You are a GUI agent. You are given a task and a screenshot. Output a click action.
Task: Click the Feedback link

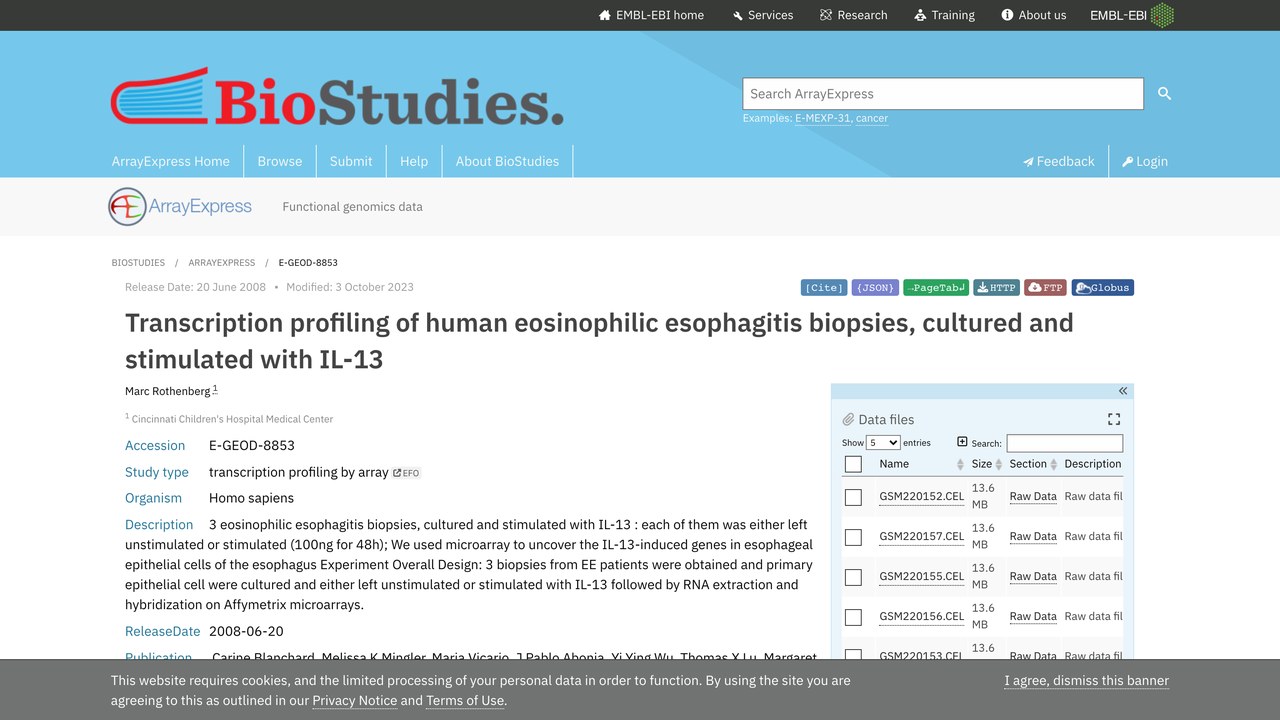(1059, 161)
